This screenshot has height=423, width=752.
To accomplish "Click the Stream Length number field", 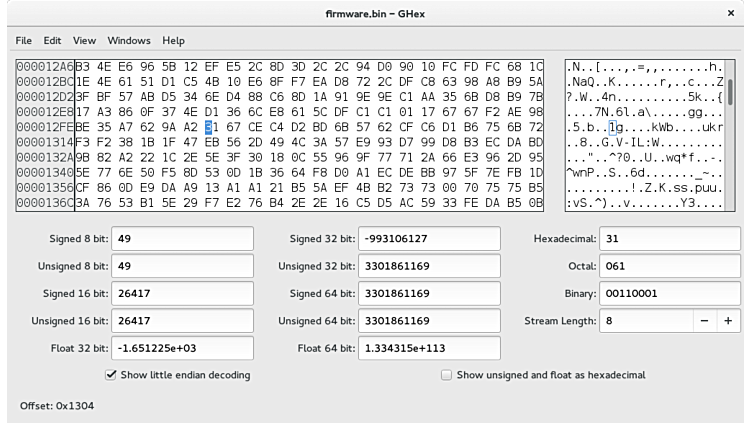I will click(x=645, y=321).
